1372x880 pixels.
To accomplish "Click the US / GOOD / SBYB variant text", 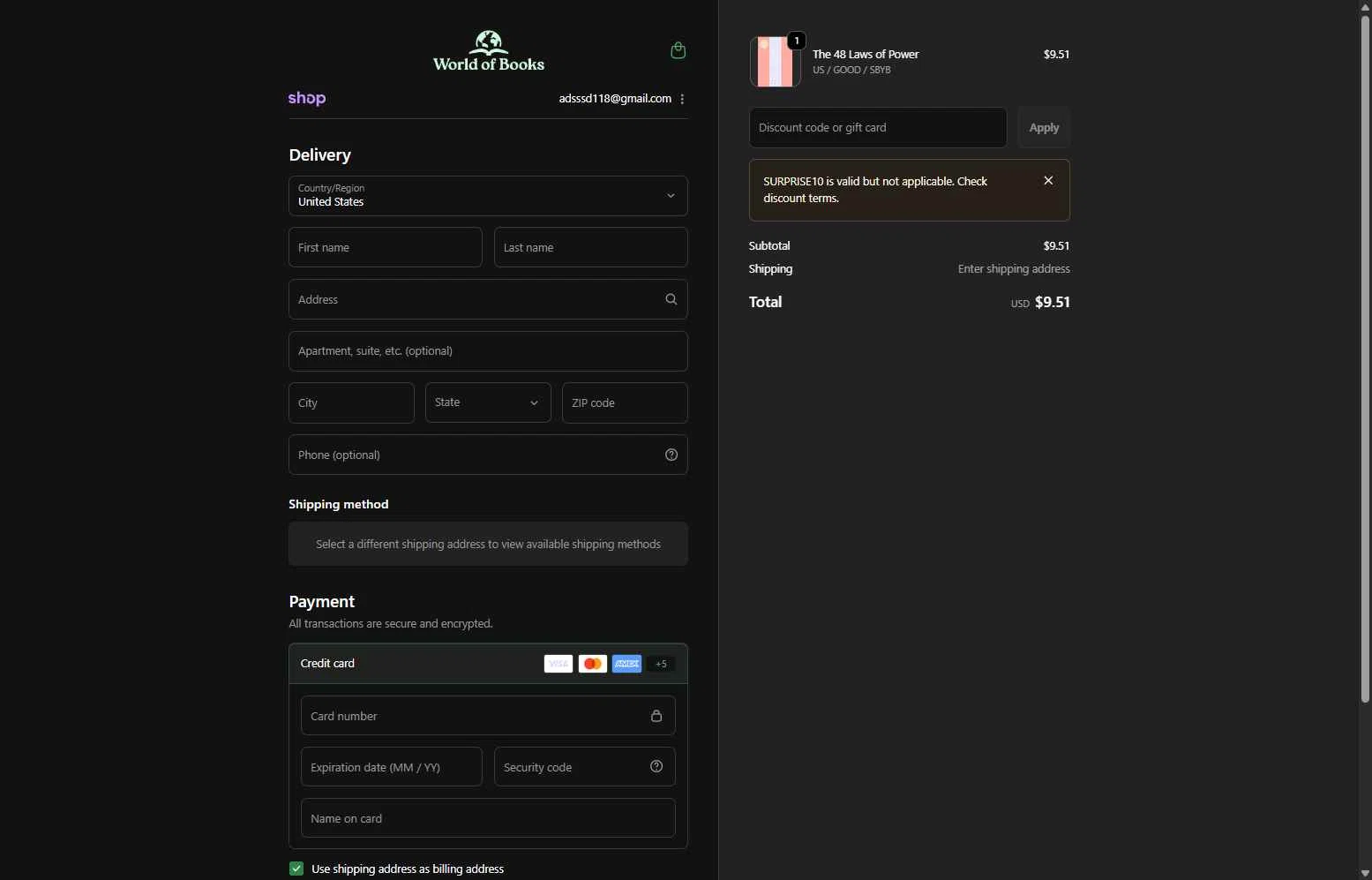I will (x=851, y=70).
